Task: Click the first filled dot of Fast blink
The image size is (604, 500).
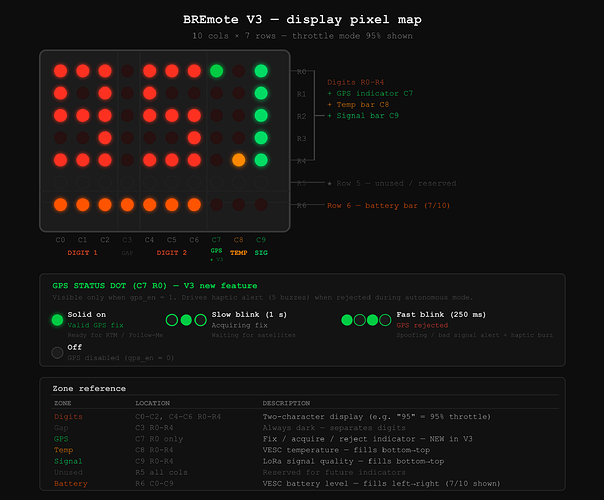Action: click(x=347, y=320)
